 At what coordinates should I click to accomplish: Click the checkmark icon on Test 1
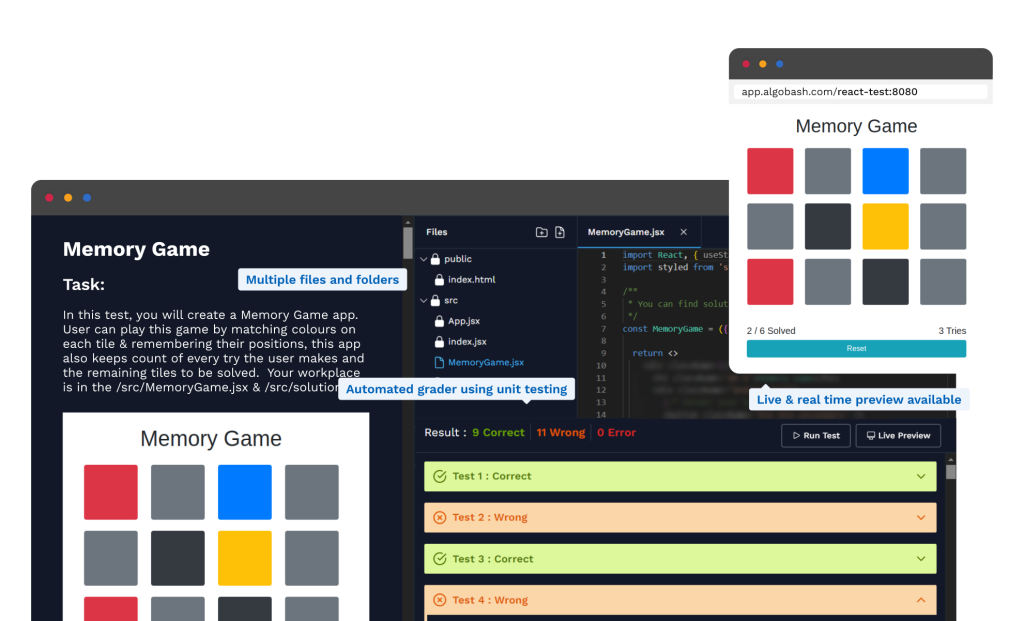coord(439,476)
